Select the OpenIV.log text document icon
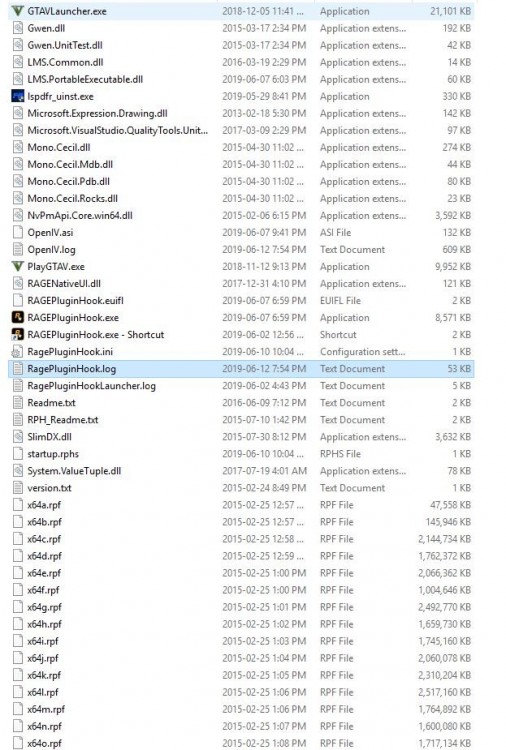The height and width of the screenshot is (750, 506). pyautogui.click(x=18, y=250)
